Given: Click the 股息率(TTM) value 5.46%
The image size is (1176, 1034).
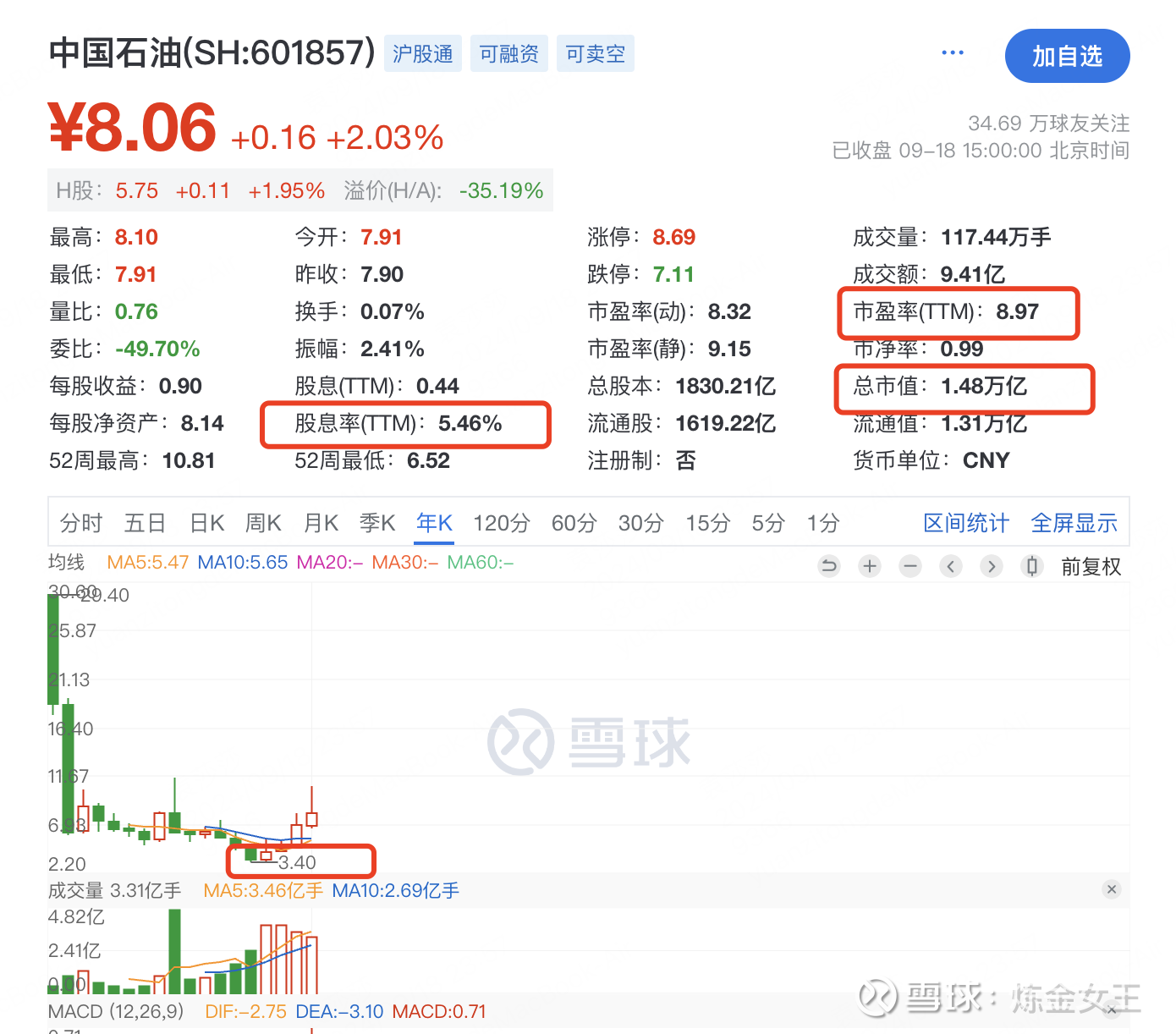Looking at the screenshot, I should coord(470,423).
